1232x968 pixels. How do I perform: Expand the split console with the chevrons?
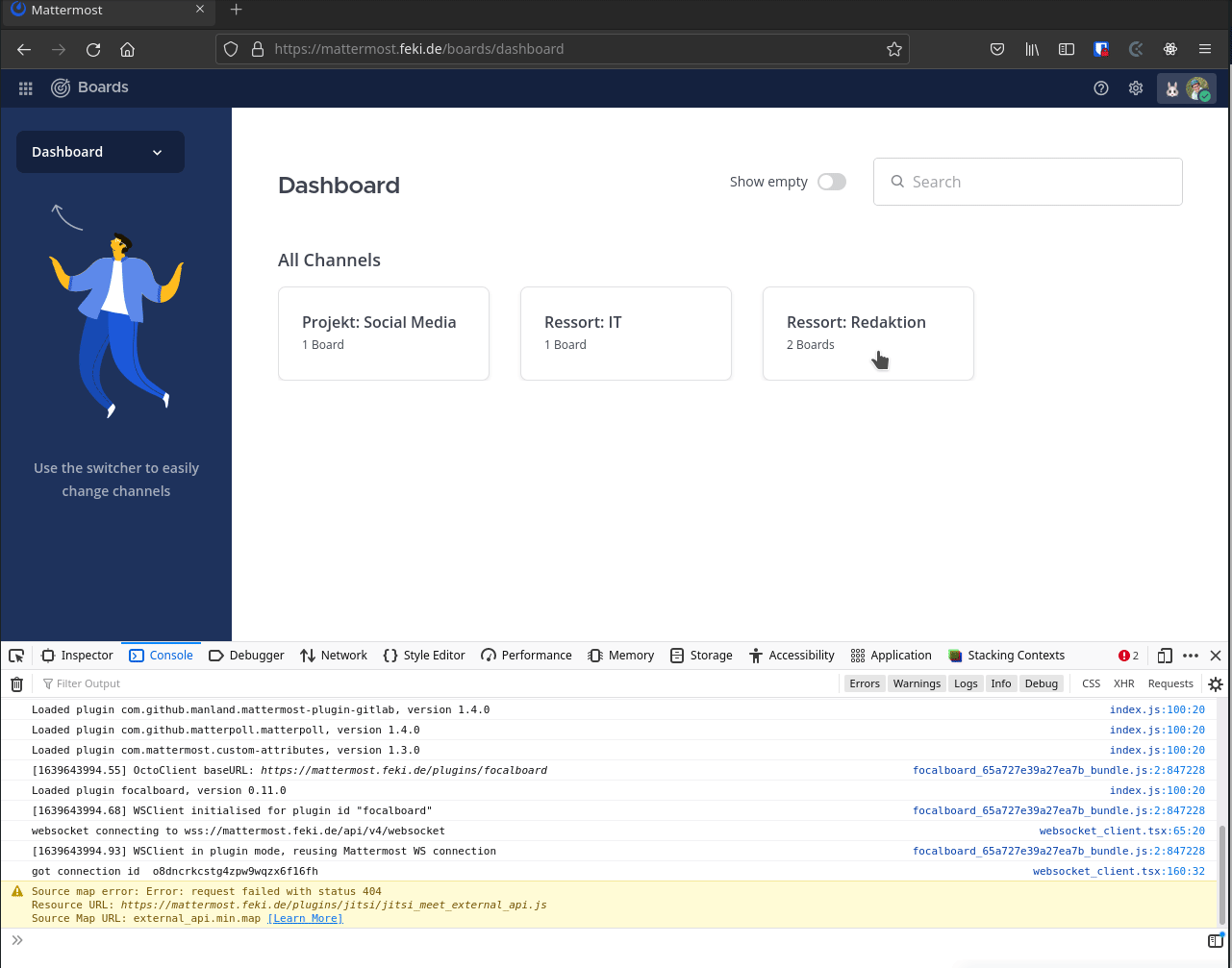pos(16,939)
